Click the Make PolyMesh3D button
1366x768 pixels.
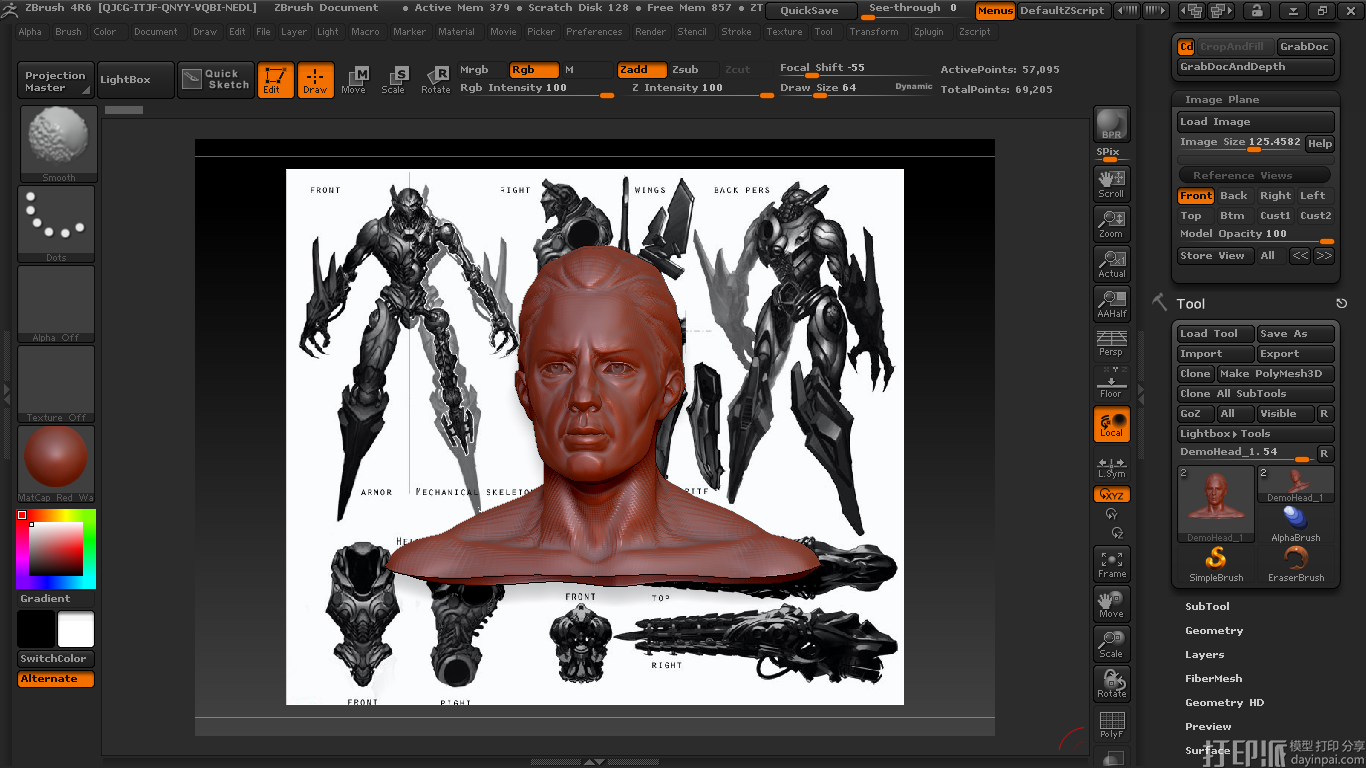click(x=1275, y=374)
